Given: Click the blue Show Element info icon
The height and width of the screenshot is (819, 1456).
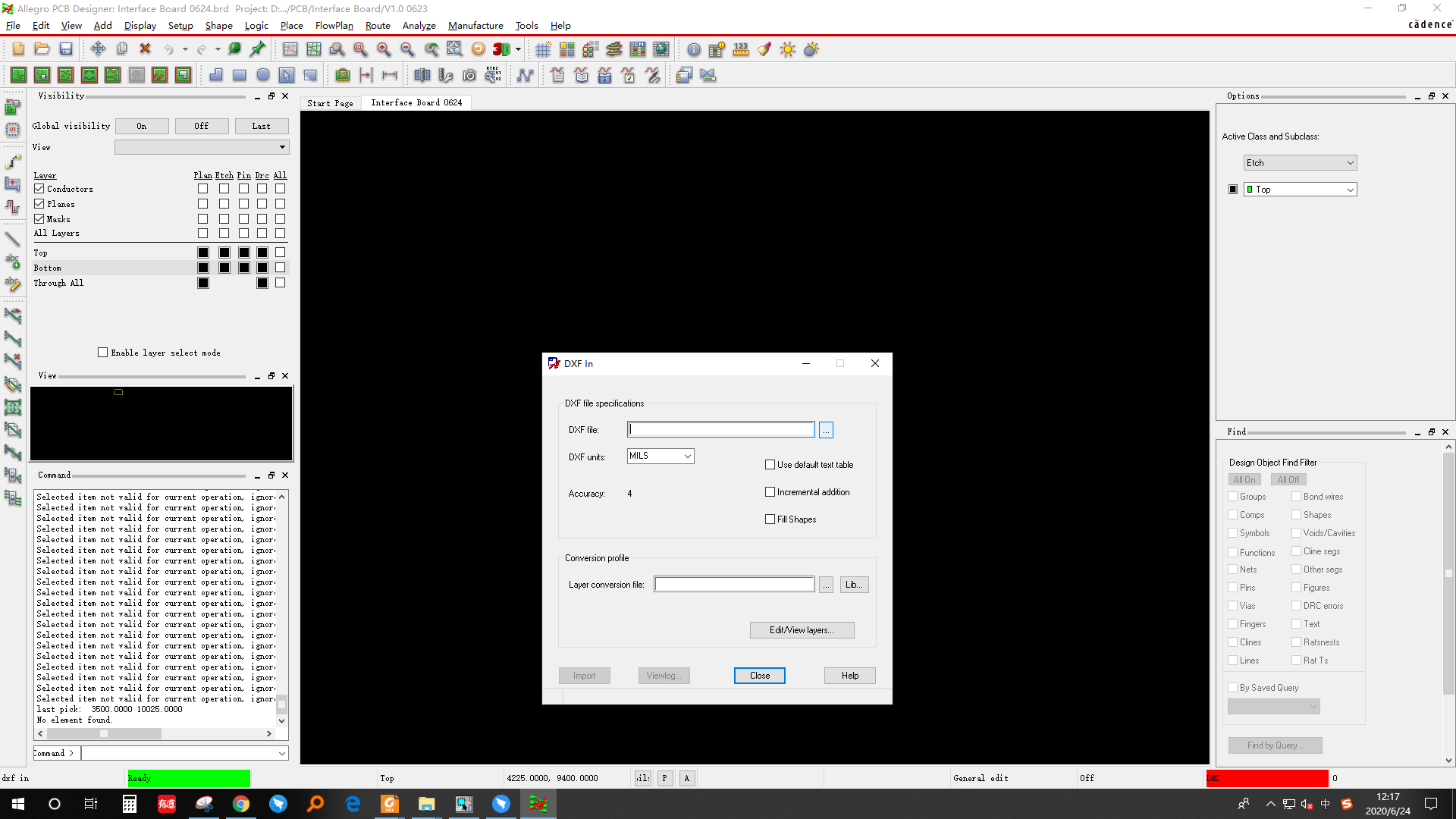Looking at the screenshot, I should click(694, 49).
